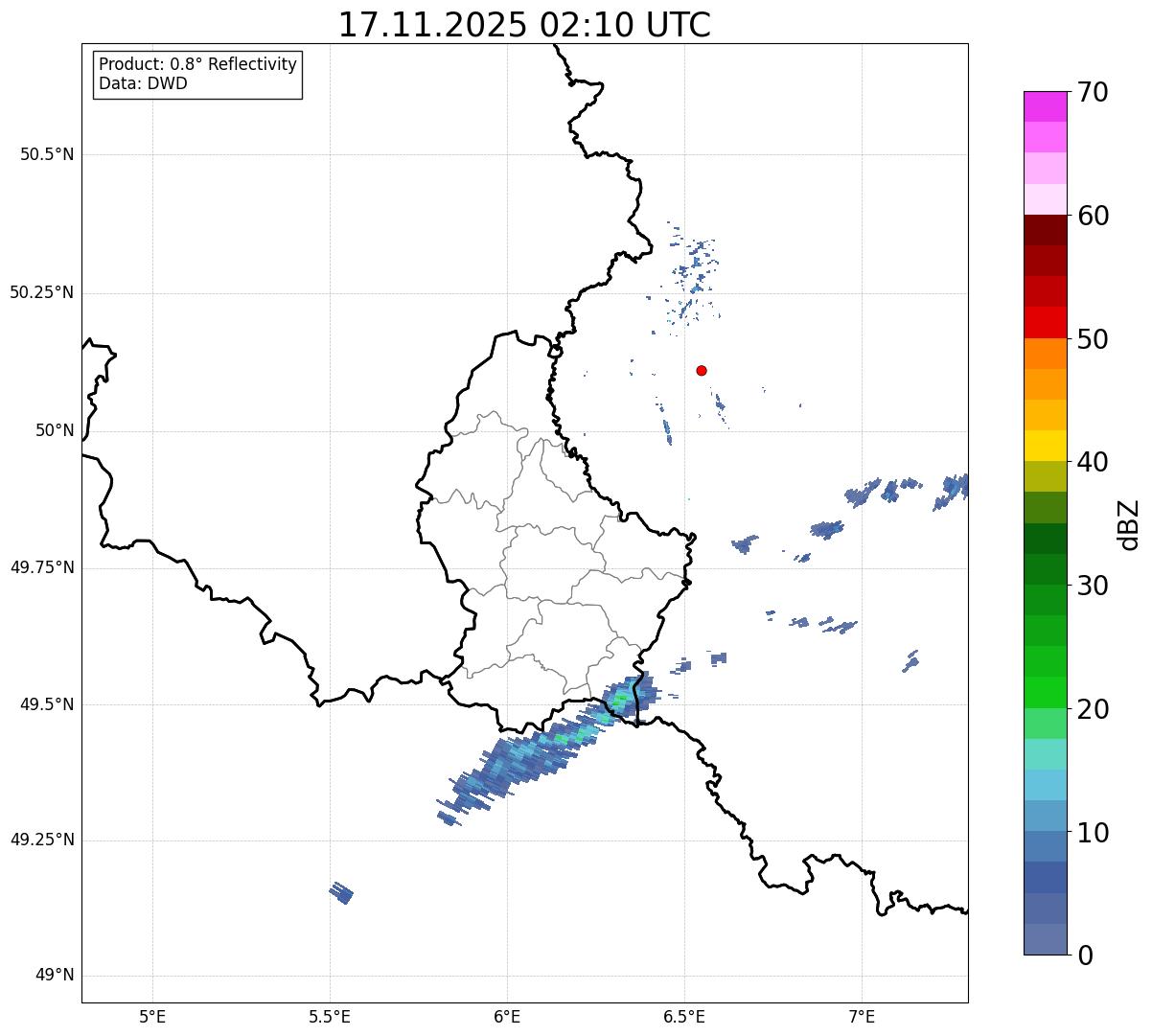Click the dark green colorbar swatch near 33
This screenshot has width=1152, height=1036.
point(1046,539)
